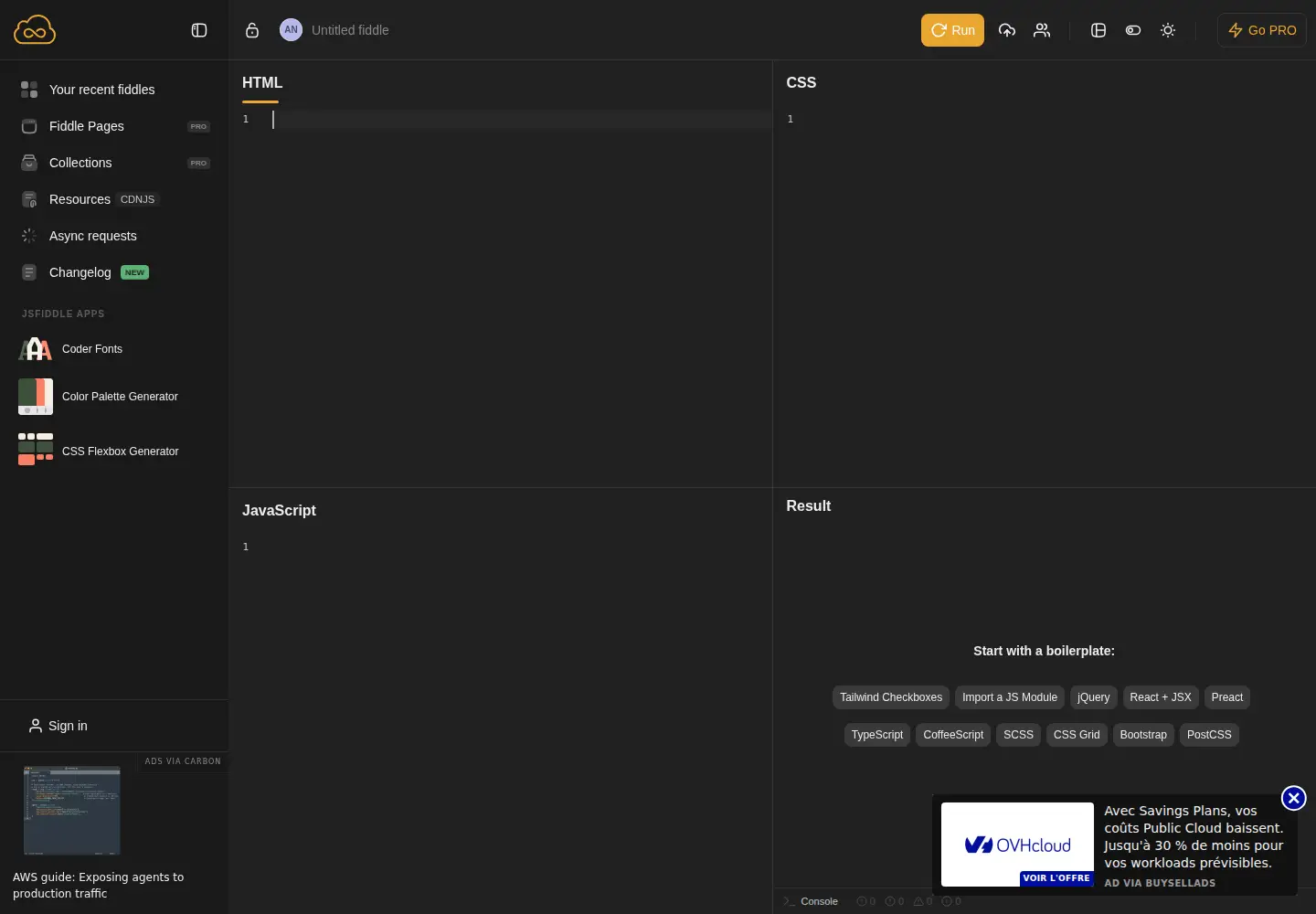Click the Sign in link
The width and height of the screenshot is (1316, 914).
pos(58,726)
